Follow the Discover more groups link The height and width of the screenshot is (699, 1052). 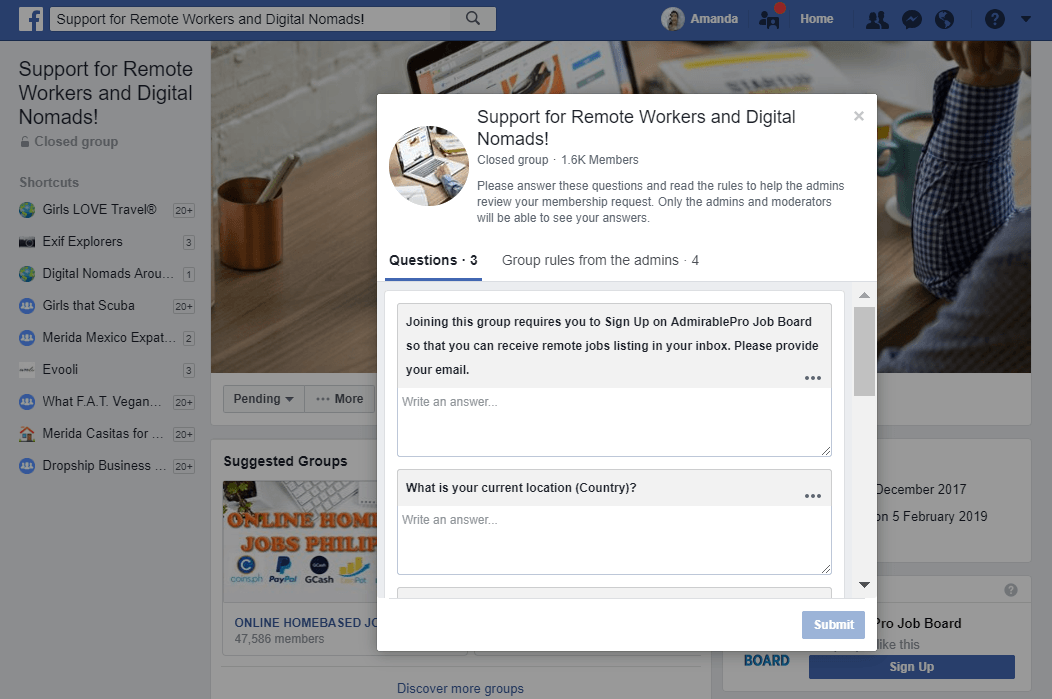tap(460, 688)
